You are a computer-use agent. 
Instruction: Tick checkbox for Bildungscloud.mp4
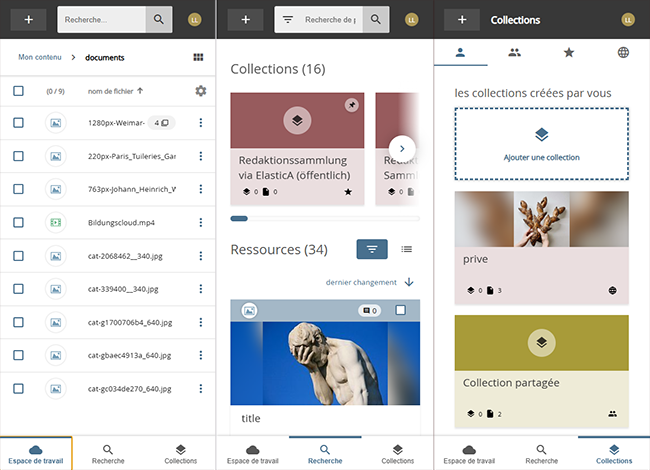(x=18, y=222)
